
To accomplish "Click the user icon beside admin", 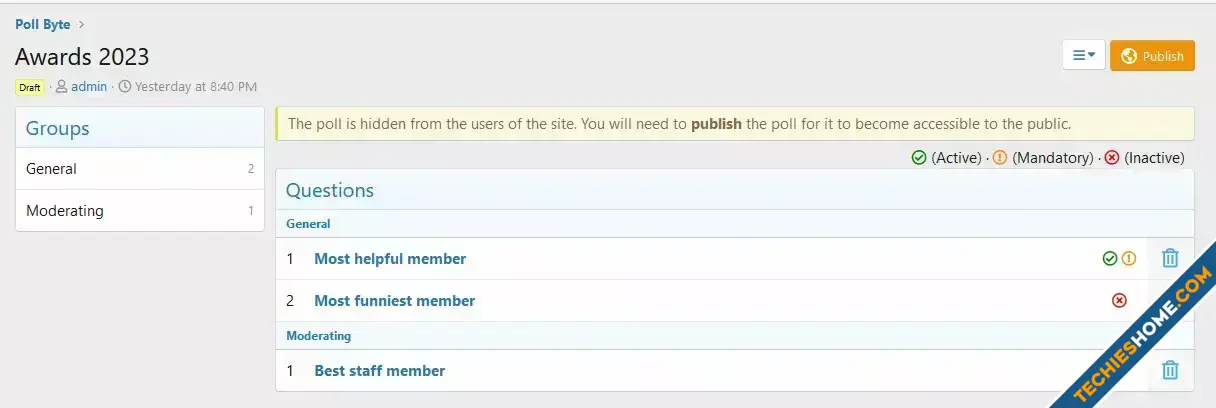I will tap(62, 86).
